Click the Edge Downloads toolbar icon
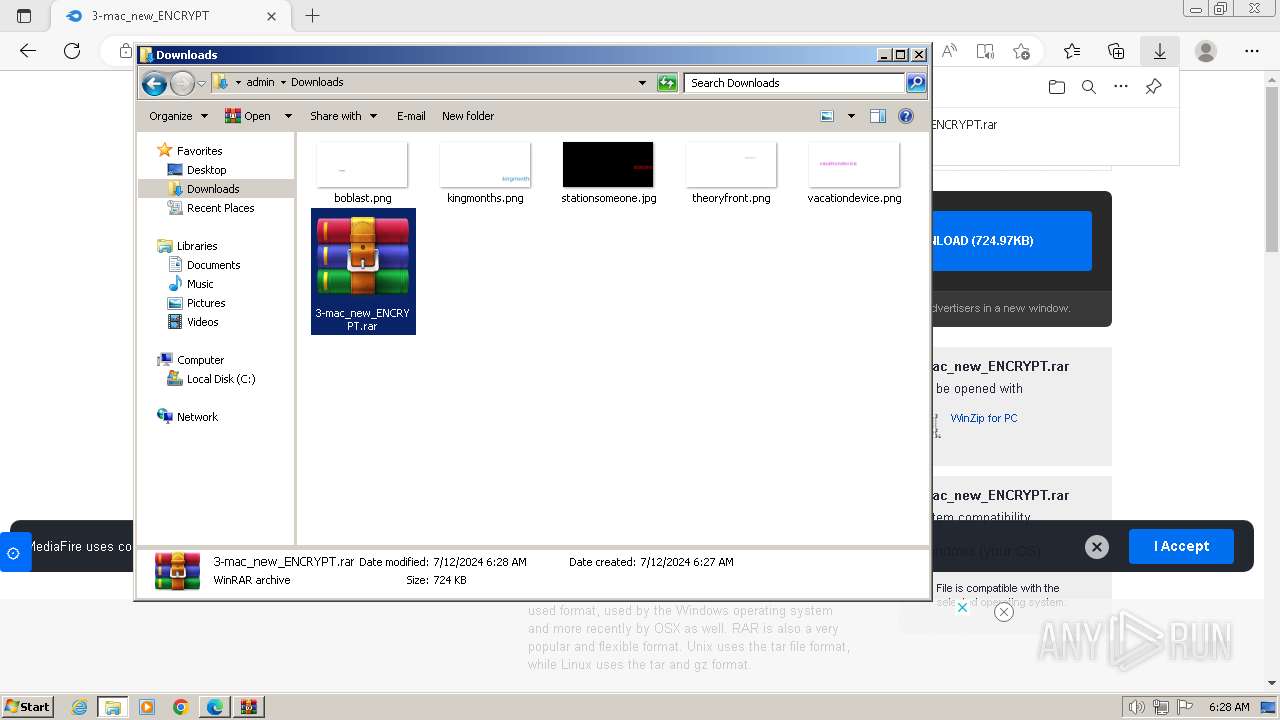 [1160, 51]
